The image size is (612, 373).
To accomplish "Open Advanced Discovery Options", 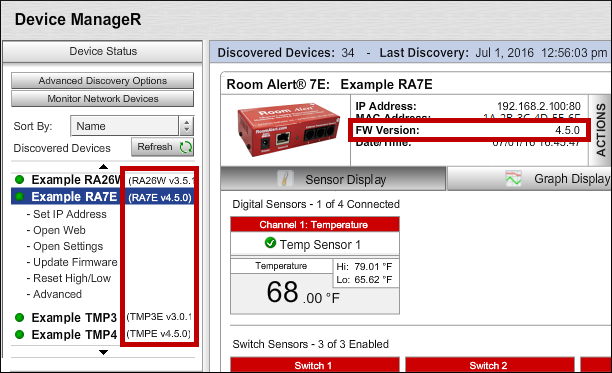I will pyautogui.click(x=102, y=81).
